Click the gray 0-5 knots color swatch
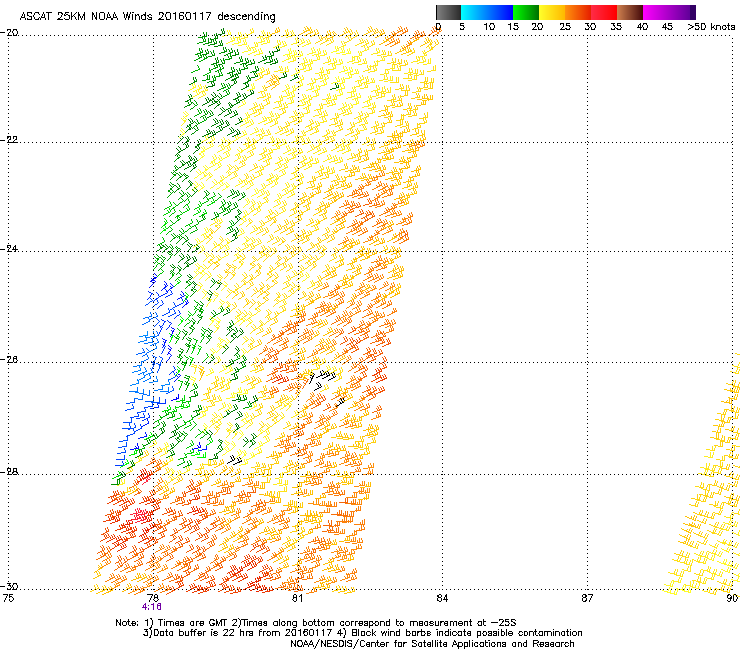This screenshot has height=650, width=740. coord(448,12)
